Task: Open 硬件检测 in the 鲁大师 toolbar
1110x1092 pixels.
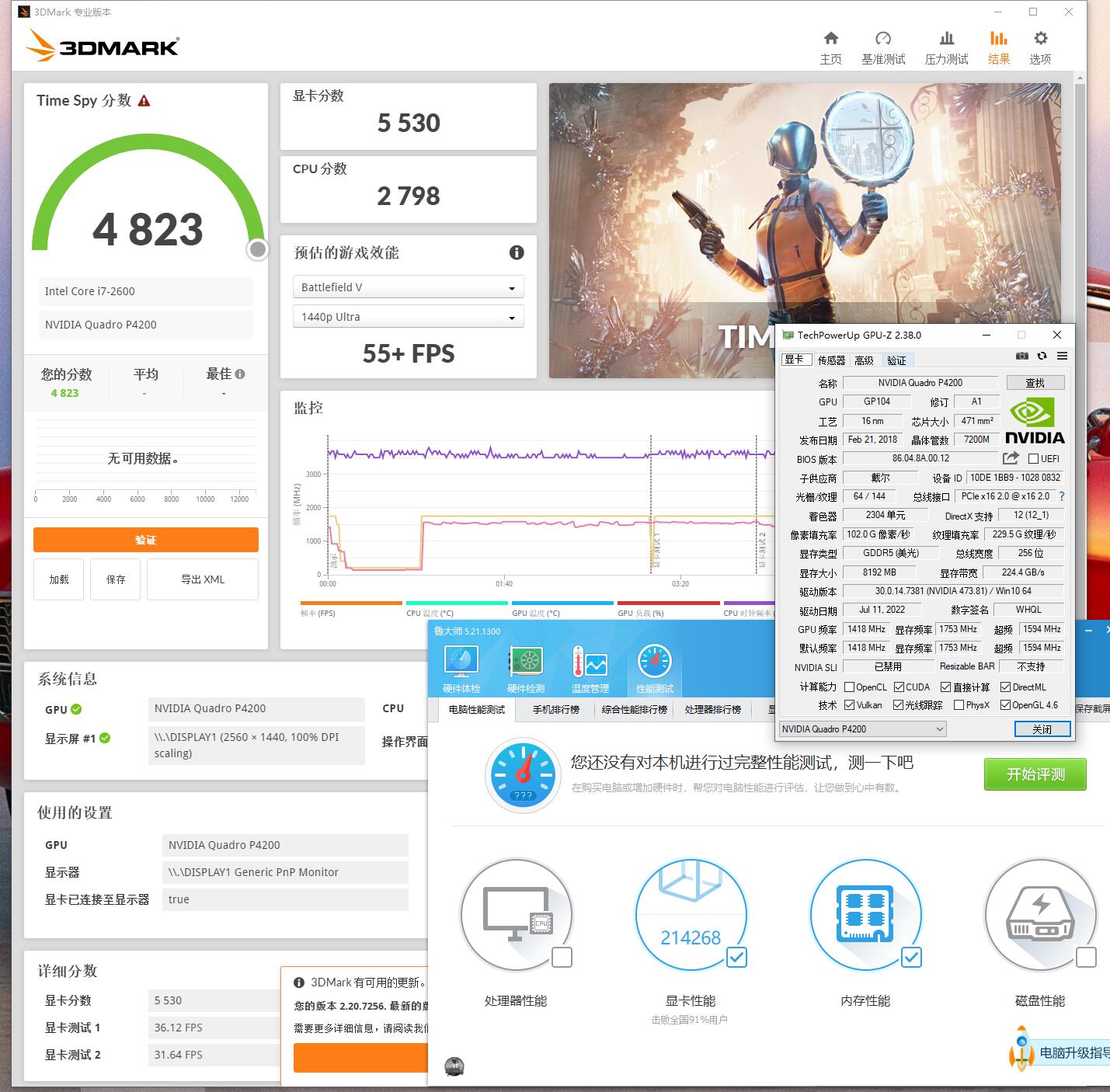Action: coord(526,669)
